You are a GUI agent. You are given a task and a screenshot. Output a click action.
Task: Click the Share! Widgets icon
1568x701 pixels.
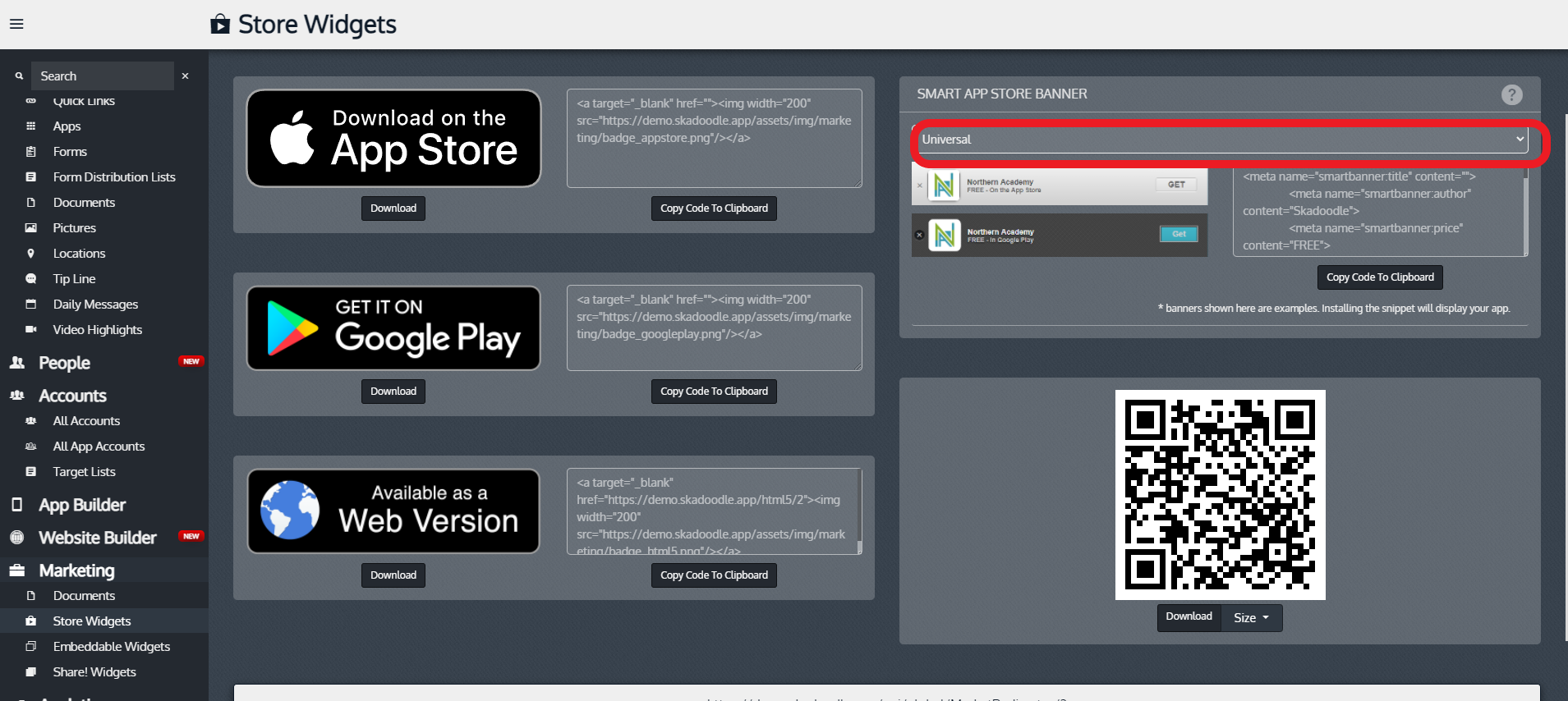click(31, 672)
